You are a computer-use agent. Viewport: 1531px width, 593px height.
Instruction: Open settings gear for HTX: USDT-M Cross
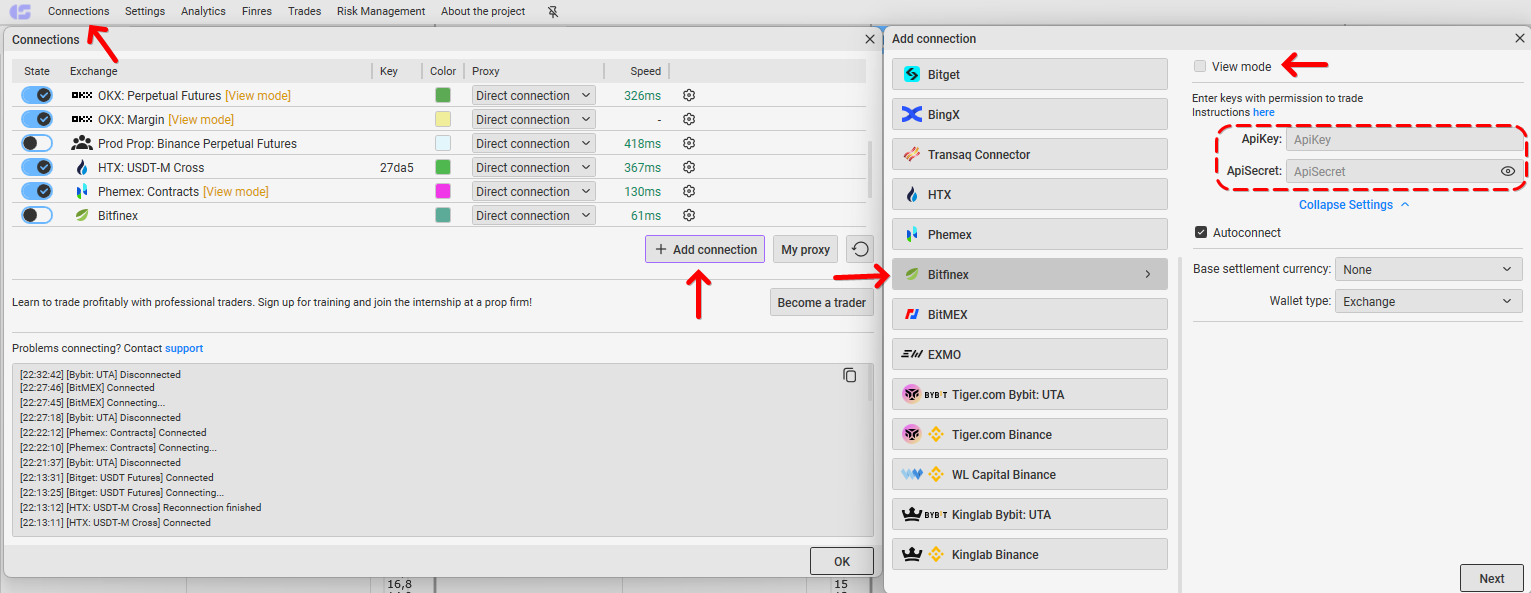point(689,167)
